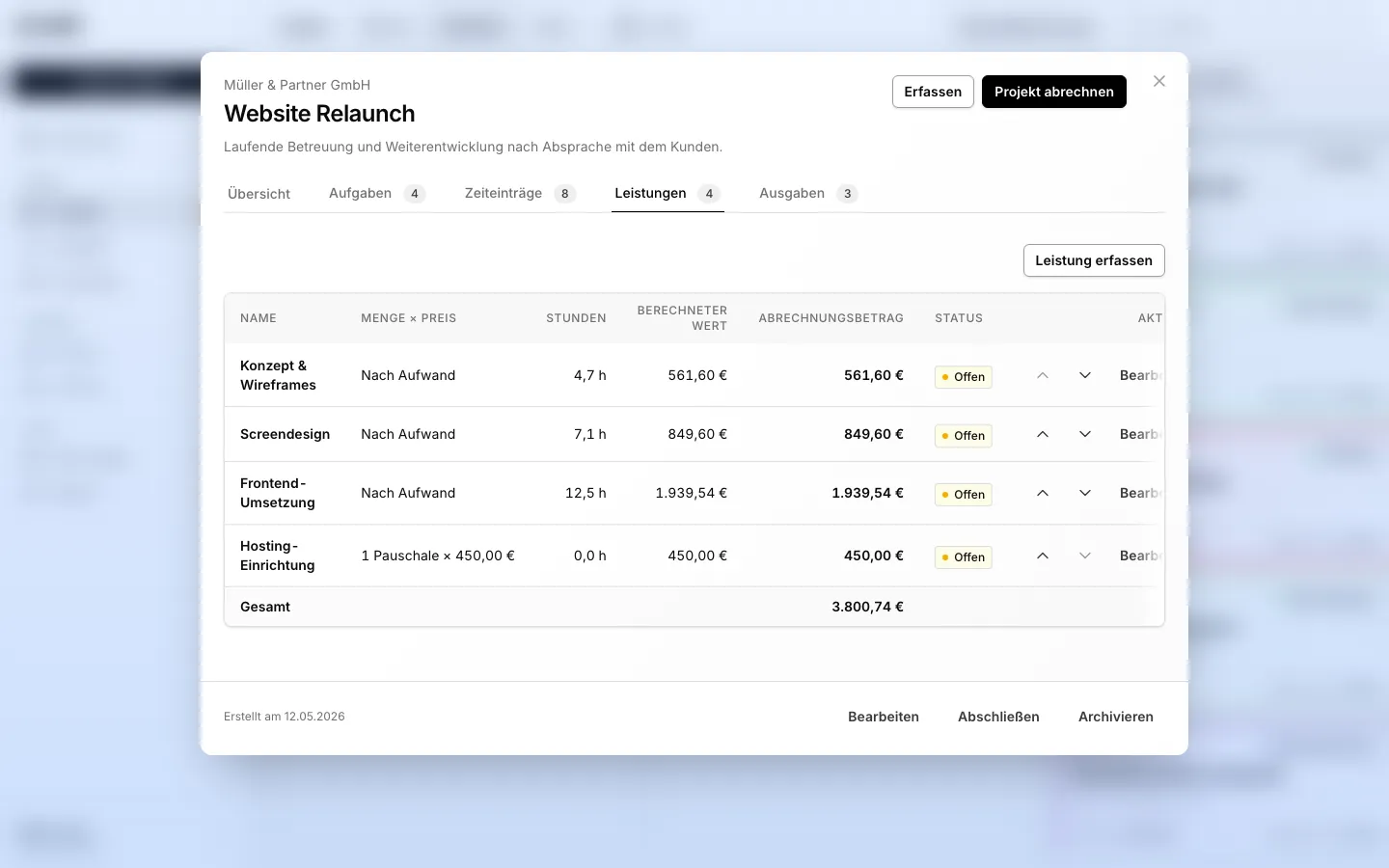Open the Übersicht tab
Screen dimensions: 1389x868
[x=259, y=193]
